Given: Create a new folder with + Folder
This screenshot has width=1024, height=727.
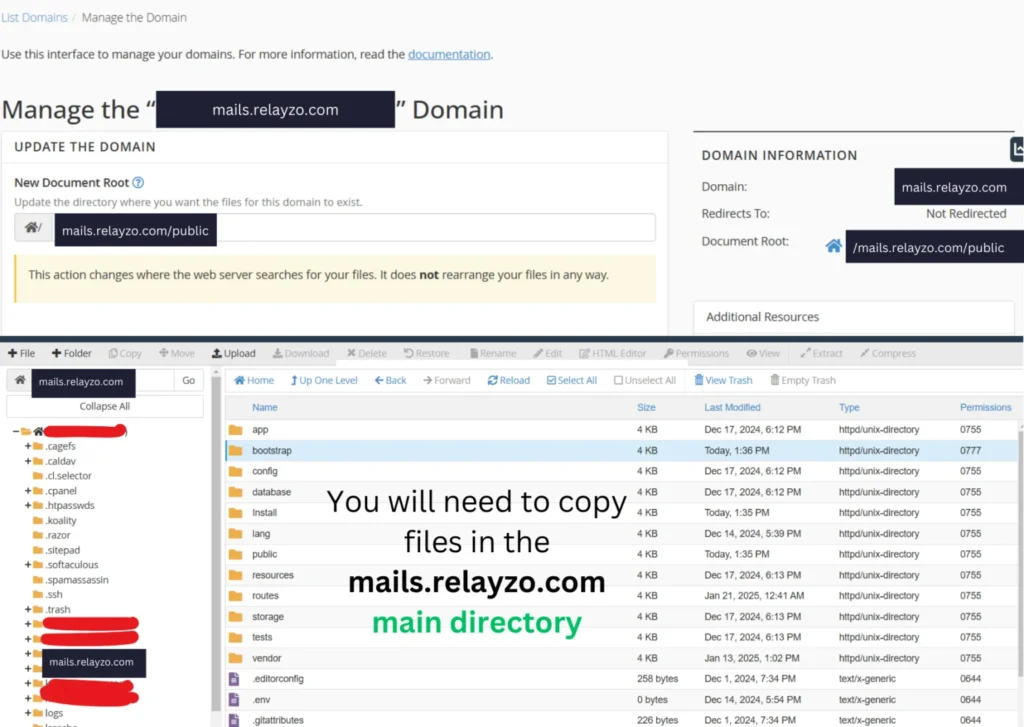Looking at the screenshot, I should 71,353.
